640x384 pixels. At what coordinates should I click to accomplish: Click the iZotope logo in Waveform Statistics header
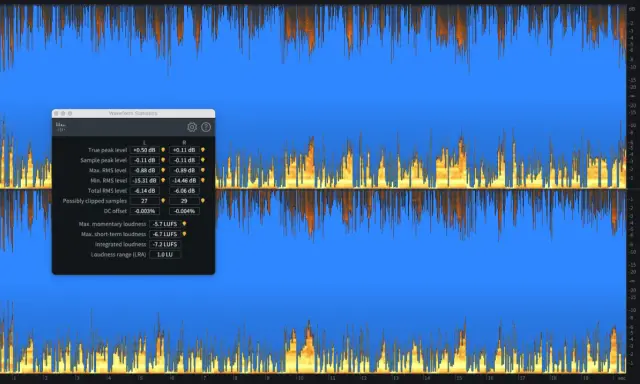pos(61,127)
